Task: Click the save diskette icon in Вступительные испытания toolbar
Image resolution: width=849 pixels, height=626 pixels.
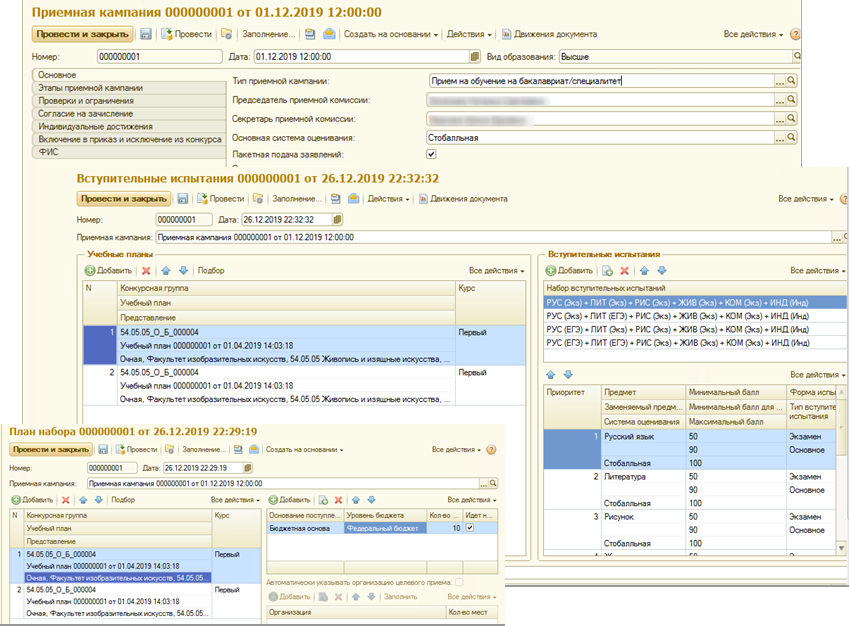Action: [x=183, y=199]
